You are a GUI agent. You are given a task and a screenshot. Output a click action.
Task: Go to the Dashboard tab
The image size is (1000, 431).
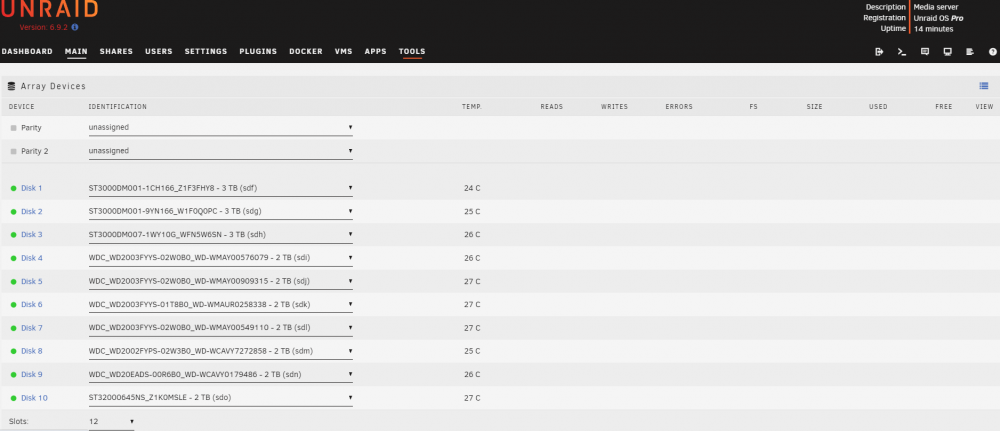click(27, 52)
